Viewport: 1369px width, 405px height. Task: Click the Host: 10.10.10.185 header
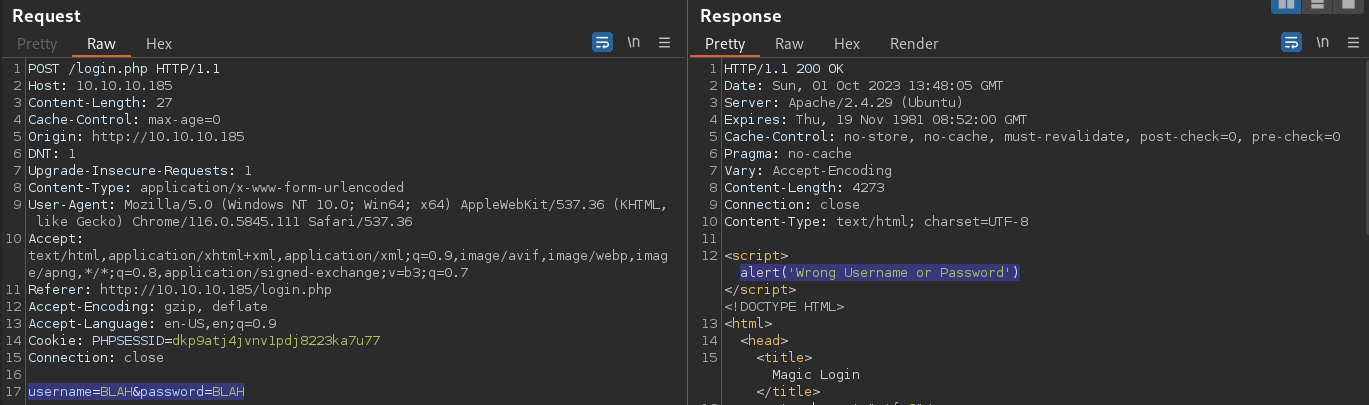coord(100,86)
